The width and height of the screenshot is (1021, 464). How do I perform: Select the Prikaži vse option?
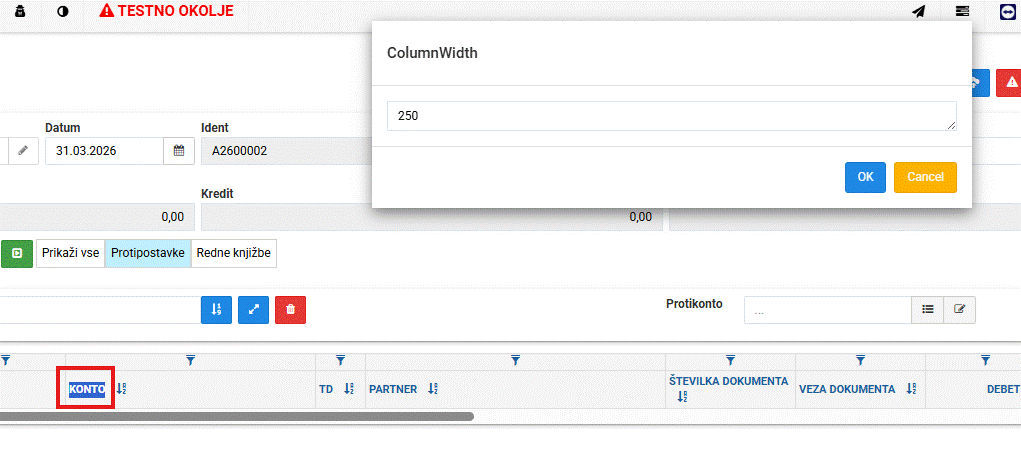(x=70, y=253)
